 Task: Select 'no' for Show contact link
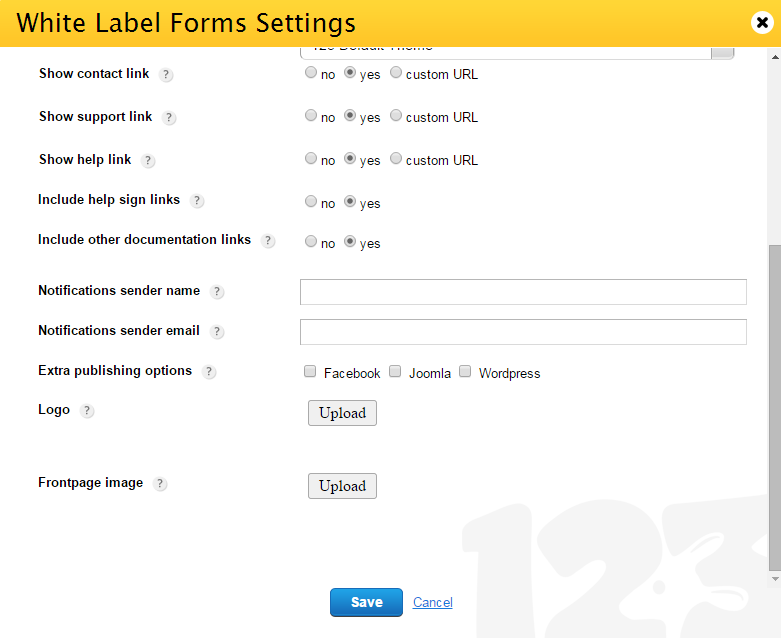[x=311, y=73]
